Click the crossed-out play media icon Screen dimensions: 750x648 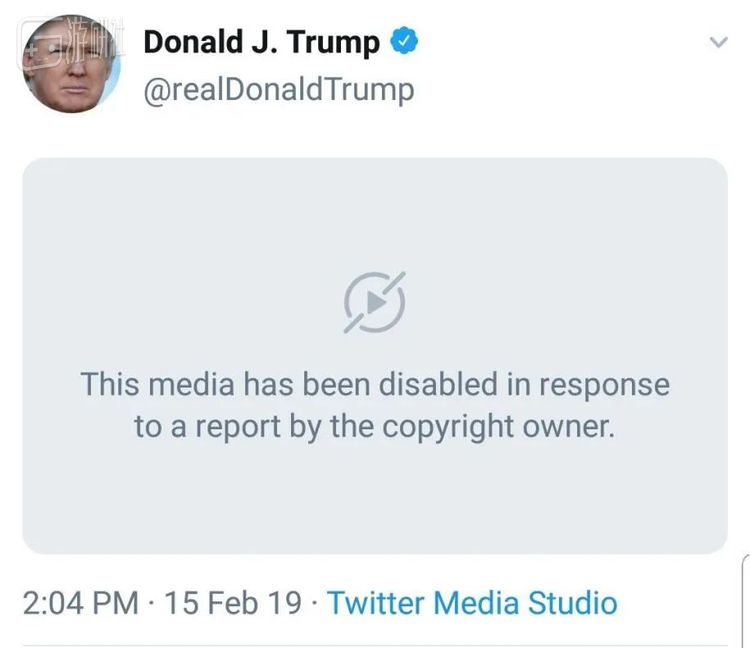coord(375,301)
